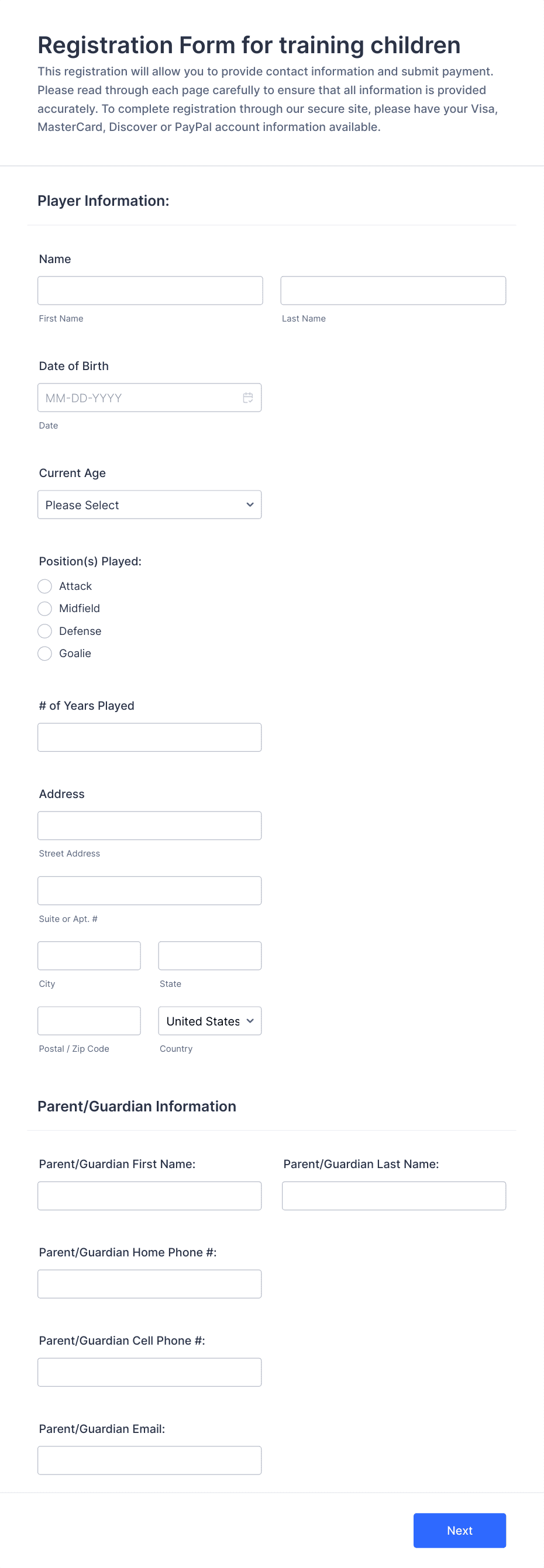Click the First Name input field
The width and height of the screenshot is (544, 1568).
coord(149,291)
